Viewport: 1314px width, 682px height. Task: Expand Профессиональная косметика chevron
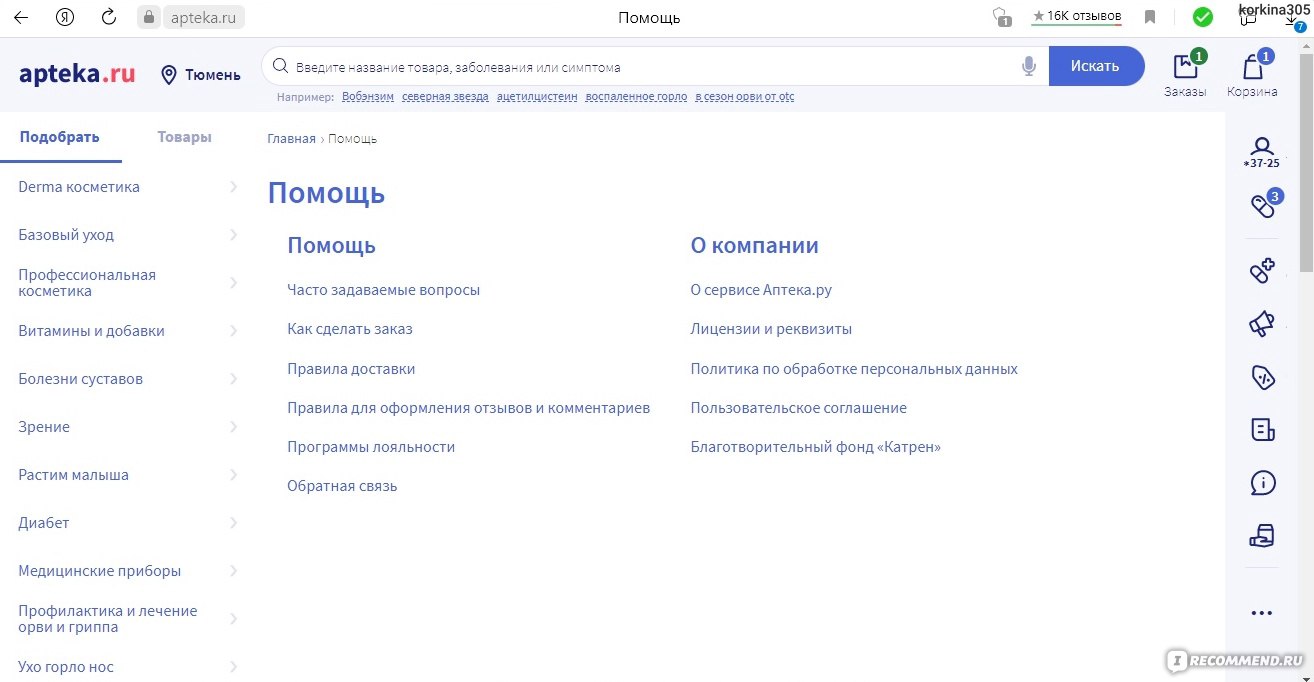click(x=233, y=283)
